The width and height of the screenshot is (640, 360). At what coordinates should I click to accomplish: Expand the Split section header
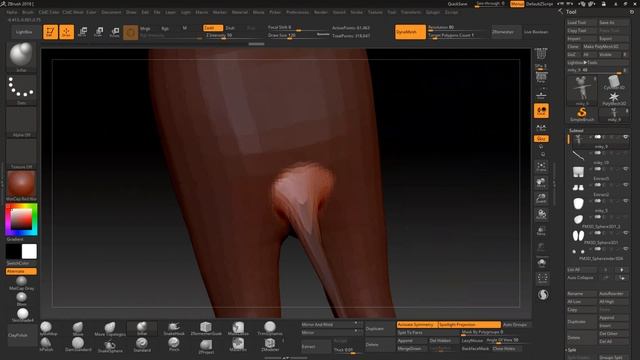(x=572, y=350)
